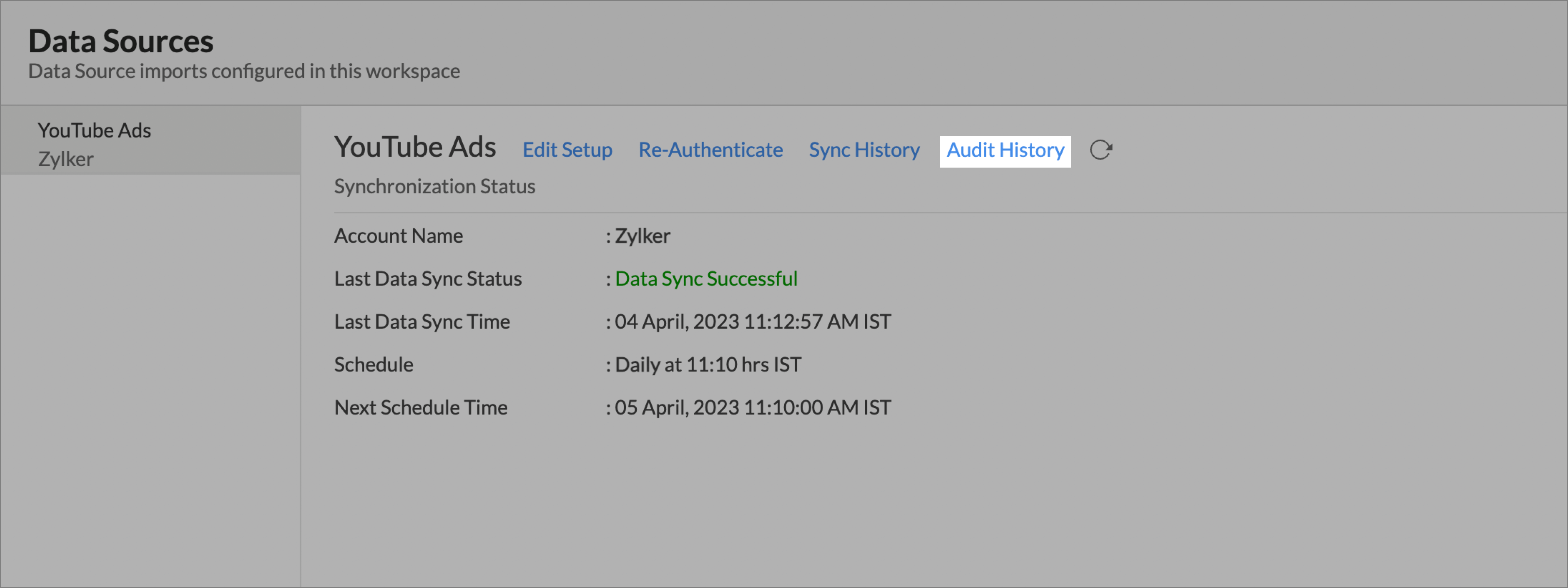Viewport: 1568px width, 588px height.
Task: Click Data Sync Successful status text
Action: [706, 279]
